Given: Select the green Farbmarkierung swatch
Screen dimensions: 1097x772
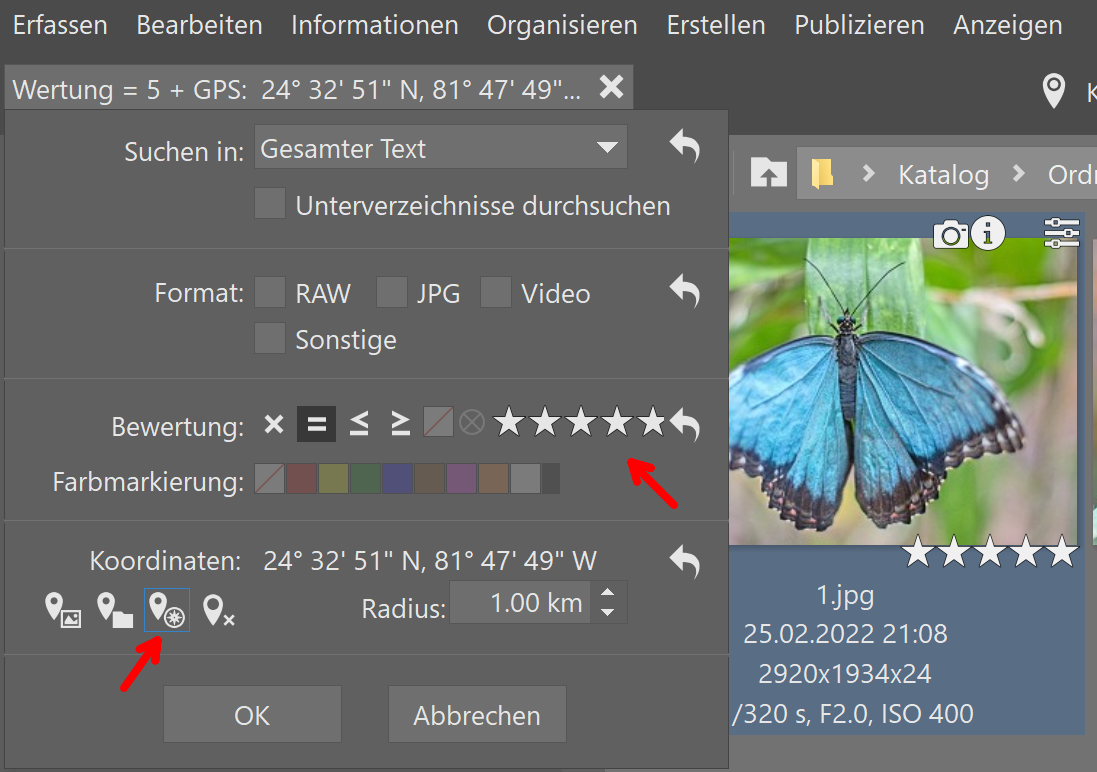Looking at the screenshot, I should pos(365,478).
